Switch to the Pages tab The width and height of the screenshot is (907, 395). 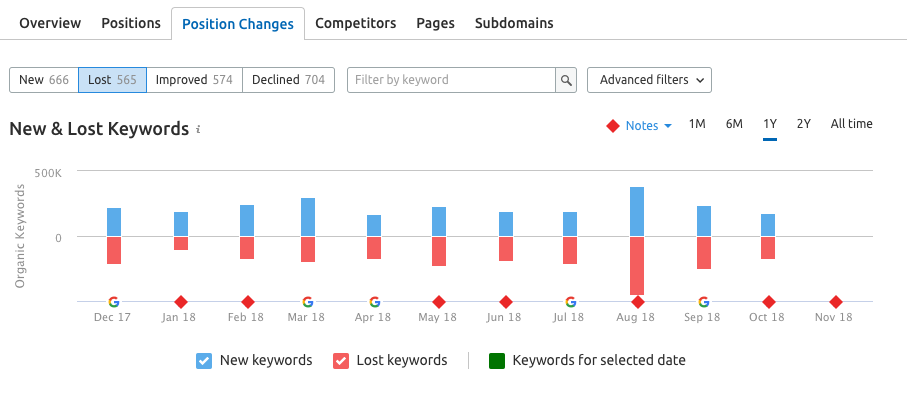[x=436, y=23]
